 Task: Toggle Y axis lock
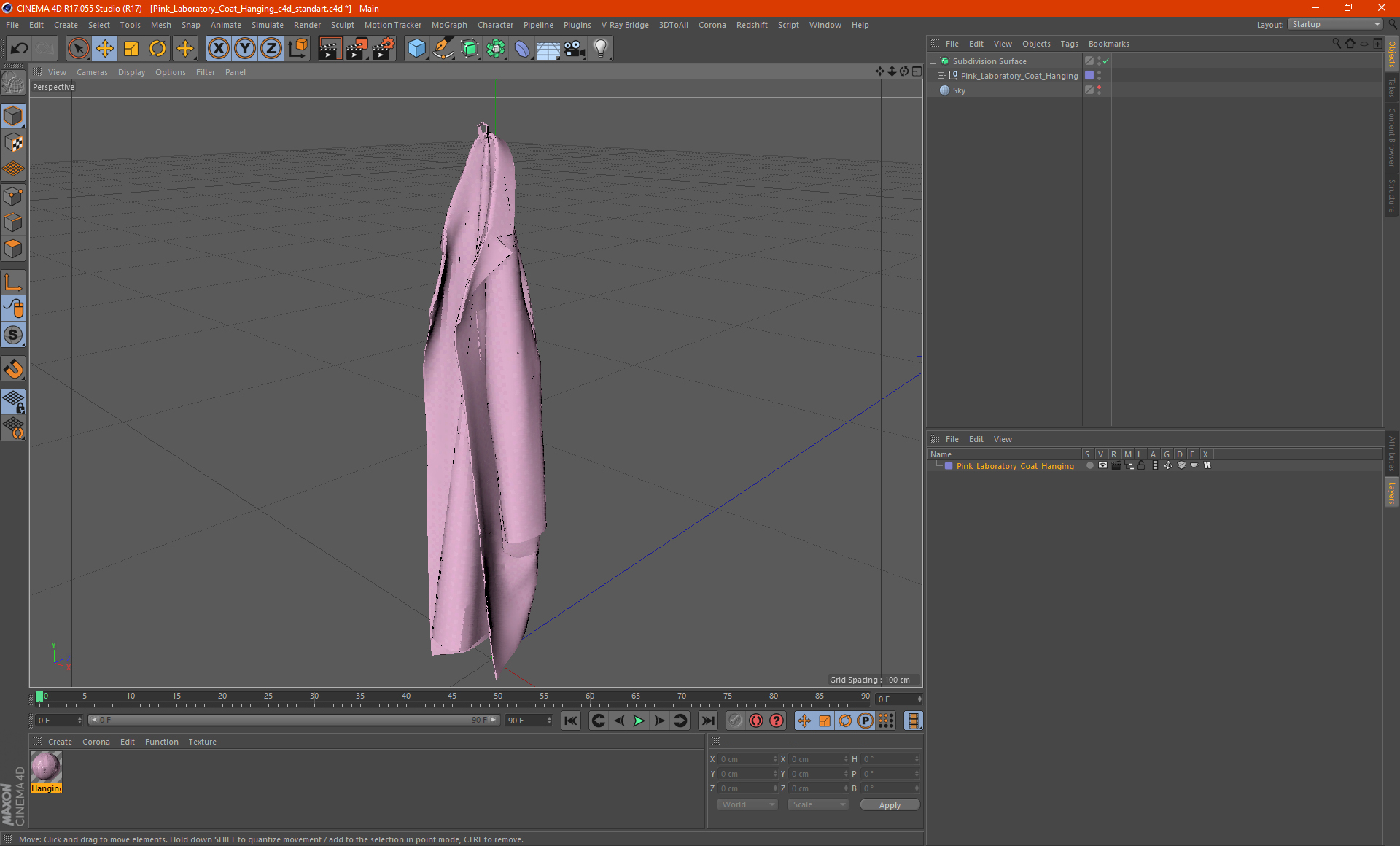(245, 48)
